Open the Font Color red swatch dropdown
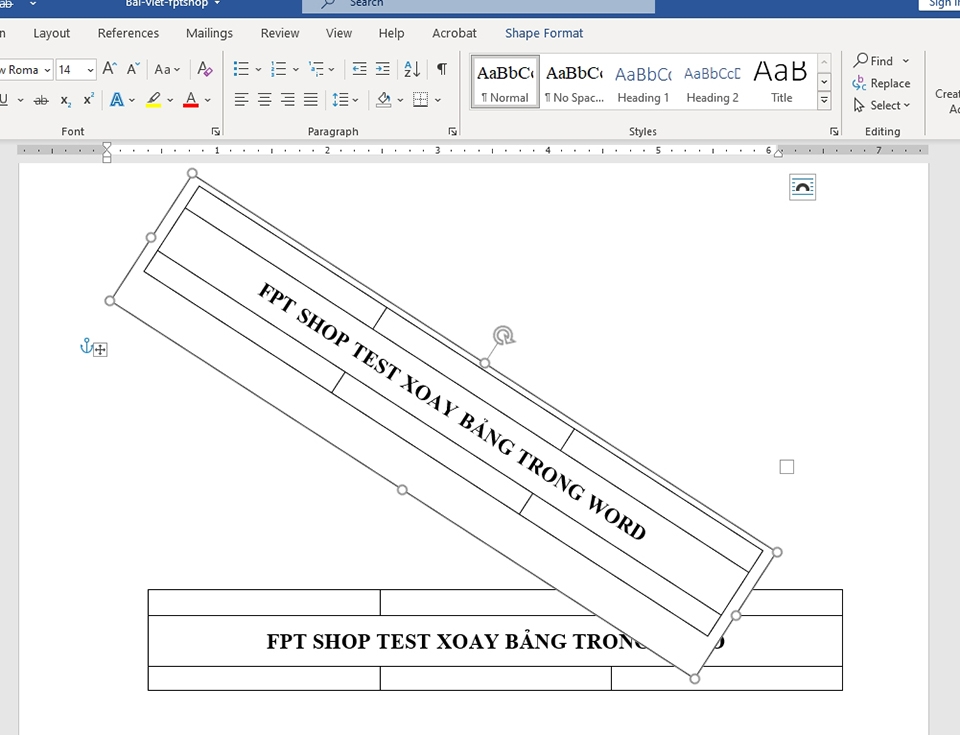Screen dimensions: 960x735 pyautogui.click(x=207, y=100)
